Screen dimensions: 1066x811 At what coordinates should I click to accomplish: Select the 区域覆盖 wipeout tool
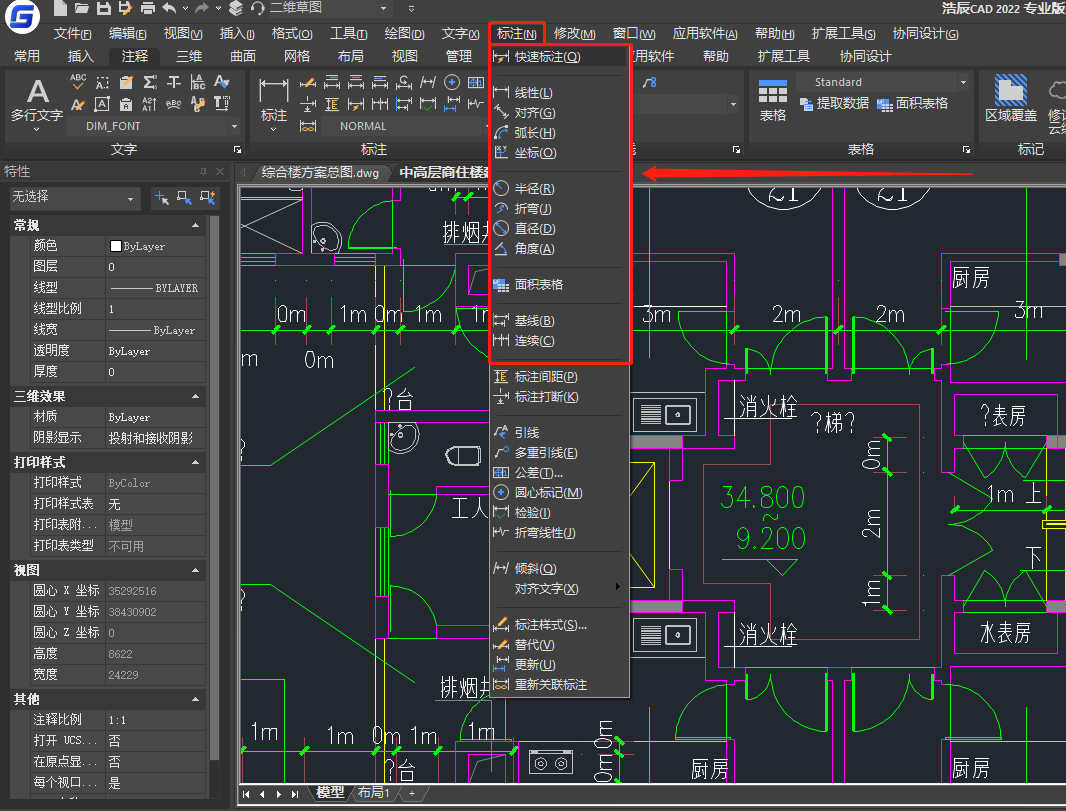(x=1012, y=101)
